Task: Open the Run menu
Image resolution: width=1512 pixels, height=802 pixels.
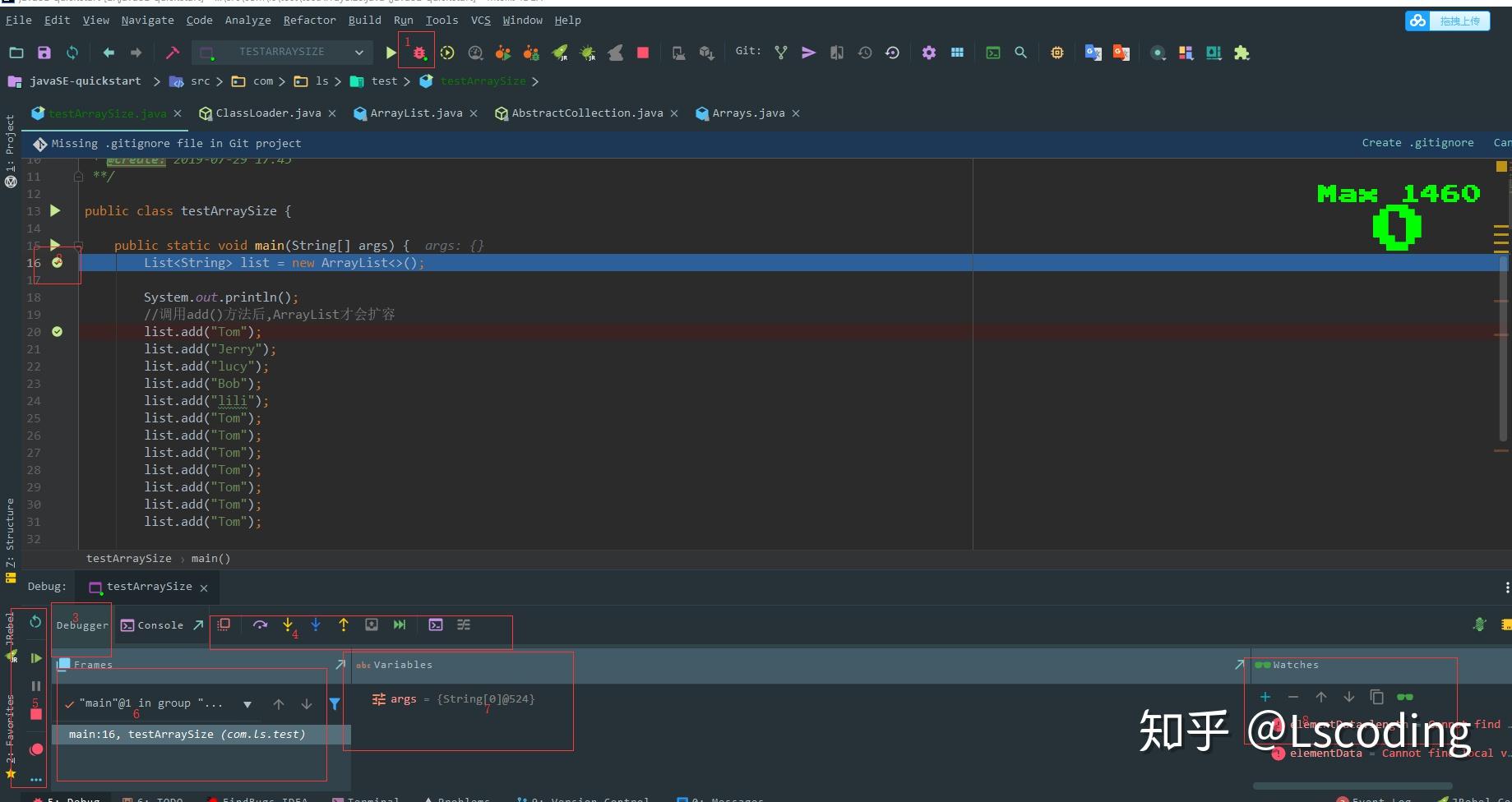Action: [403, 20]
